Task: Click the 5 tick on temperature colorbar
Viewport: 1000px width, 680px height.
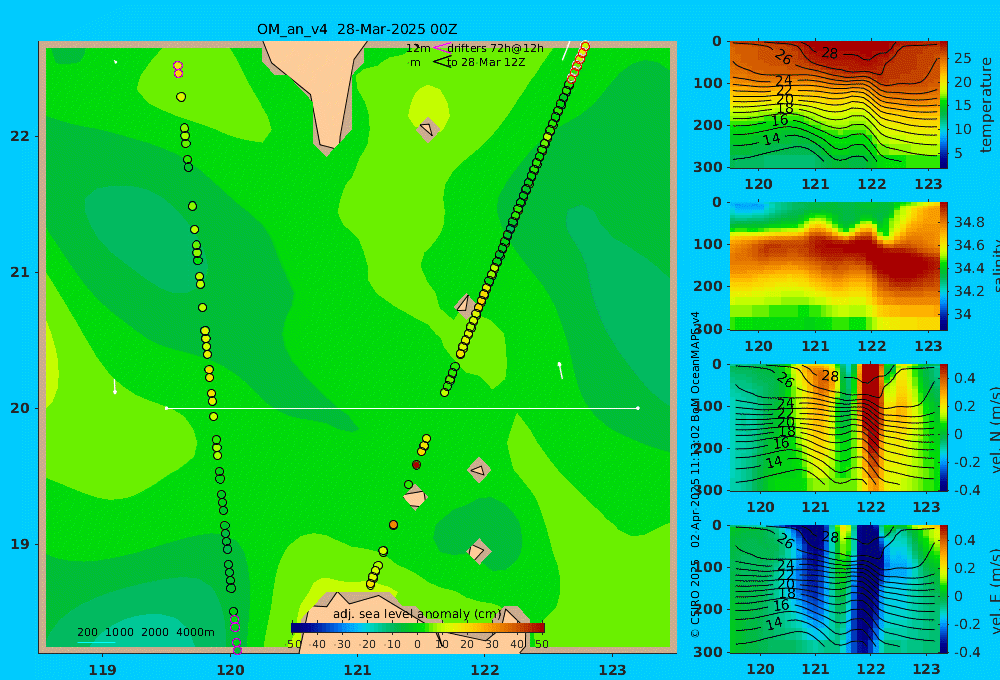Action: point(959,153)
